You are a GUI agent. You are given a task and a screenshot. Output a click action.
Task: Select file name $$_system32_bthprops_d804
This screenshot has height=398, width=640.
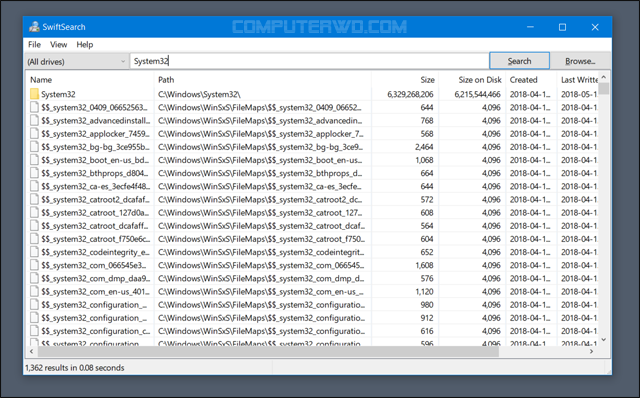click(95, 173)
